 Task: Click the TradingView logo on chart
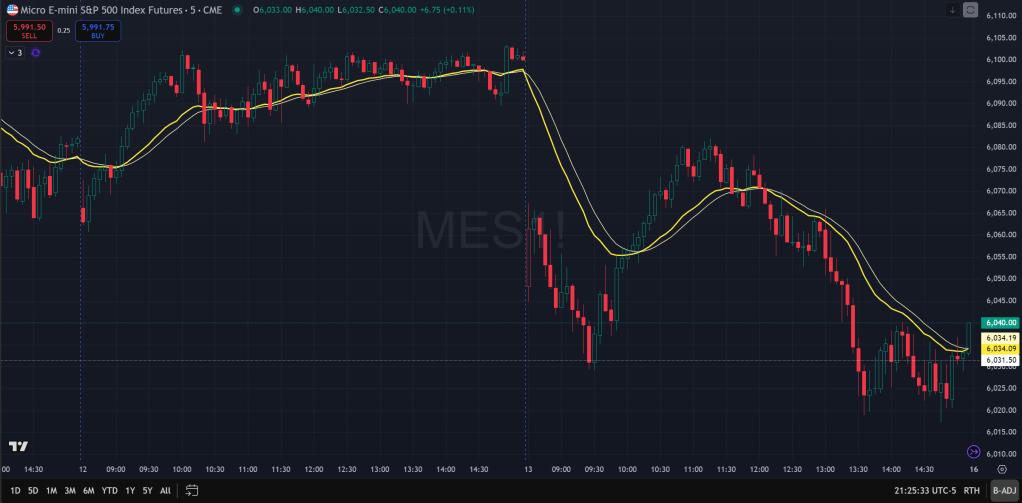[17, 446]
